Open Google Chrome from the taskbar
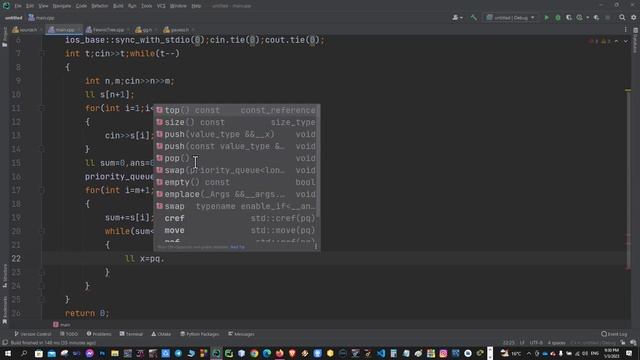 [254, 353]
